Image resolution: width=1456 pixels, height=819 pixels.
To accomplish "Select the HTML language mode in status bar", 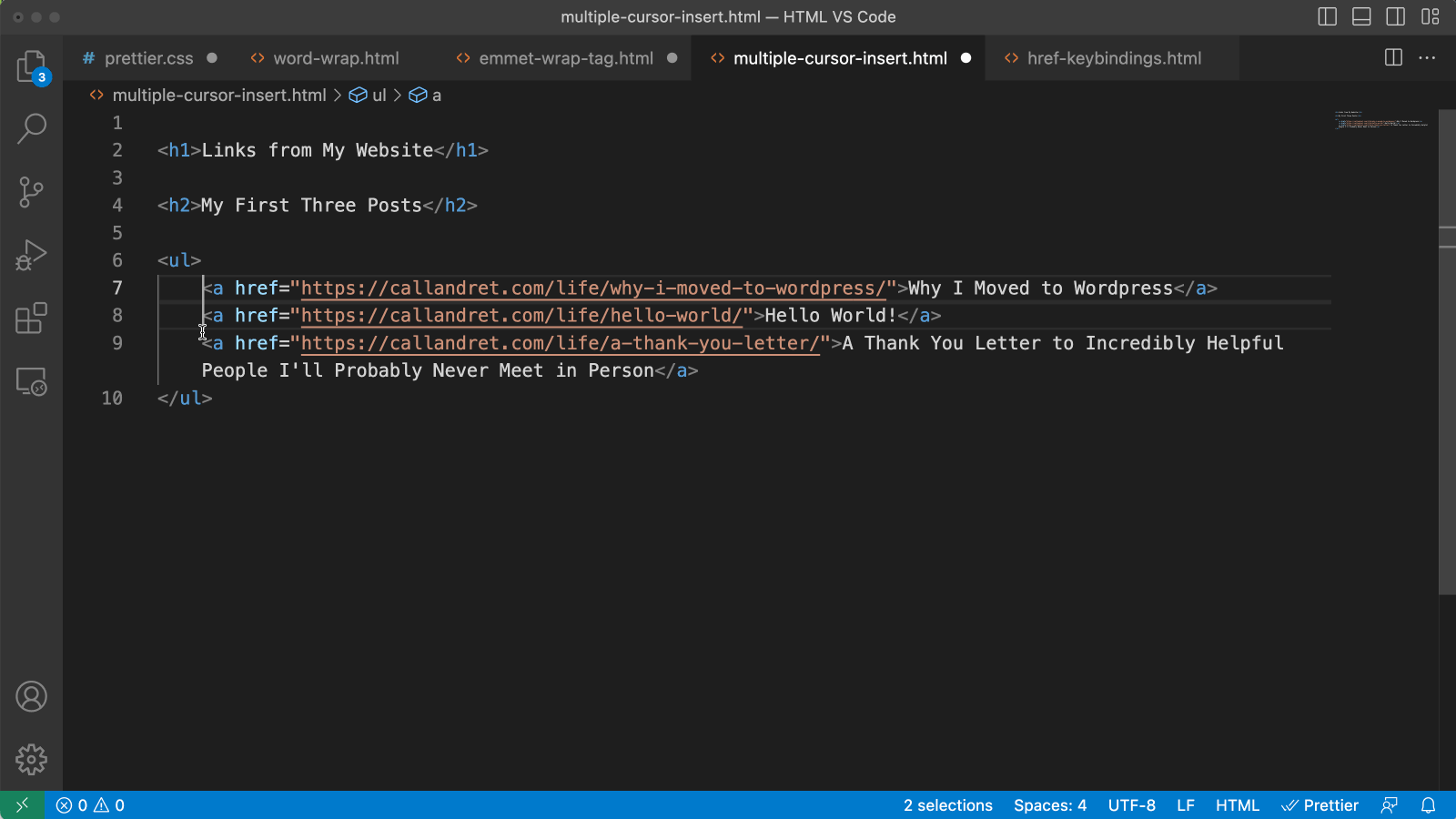I will coord(1237,805).
